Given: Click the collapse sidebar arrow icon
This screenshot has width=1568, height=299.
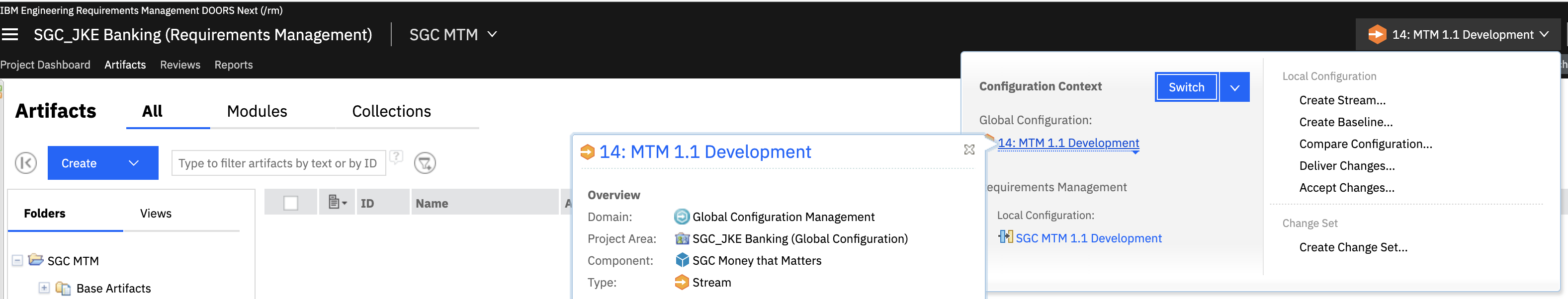Looking at the screenshot, I should point(25,163).
